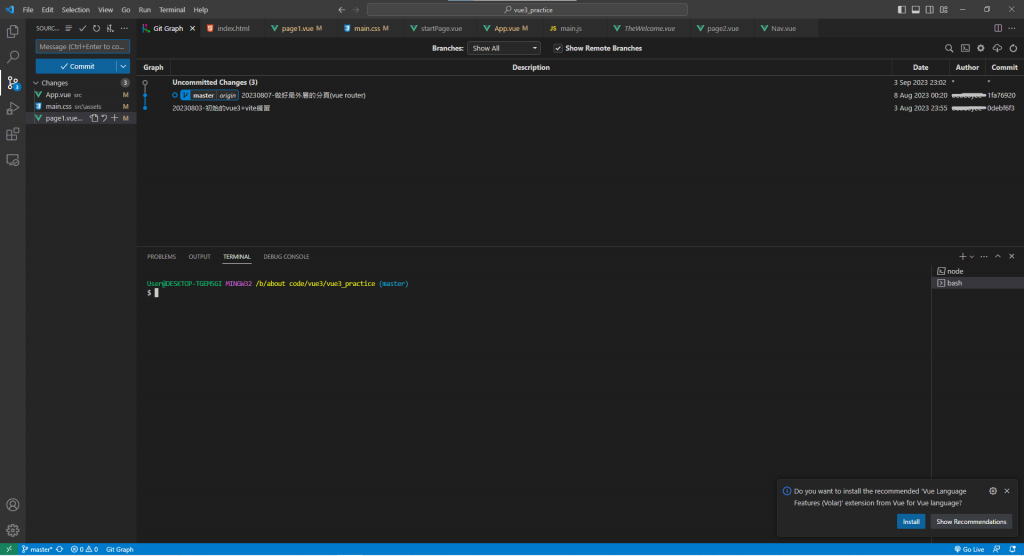Select App.vue in Changes list
Image resolution: width=1024 pixels, height=556 pixels.
82,95
